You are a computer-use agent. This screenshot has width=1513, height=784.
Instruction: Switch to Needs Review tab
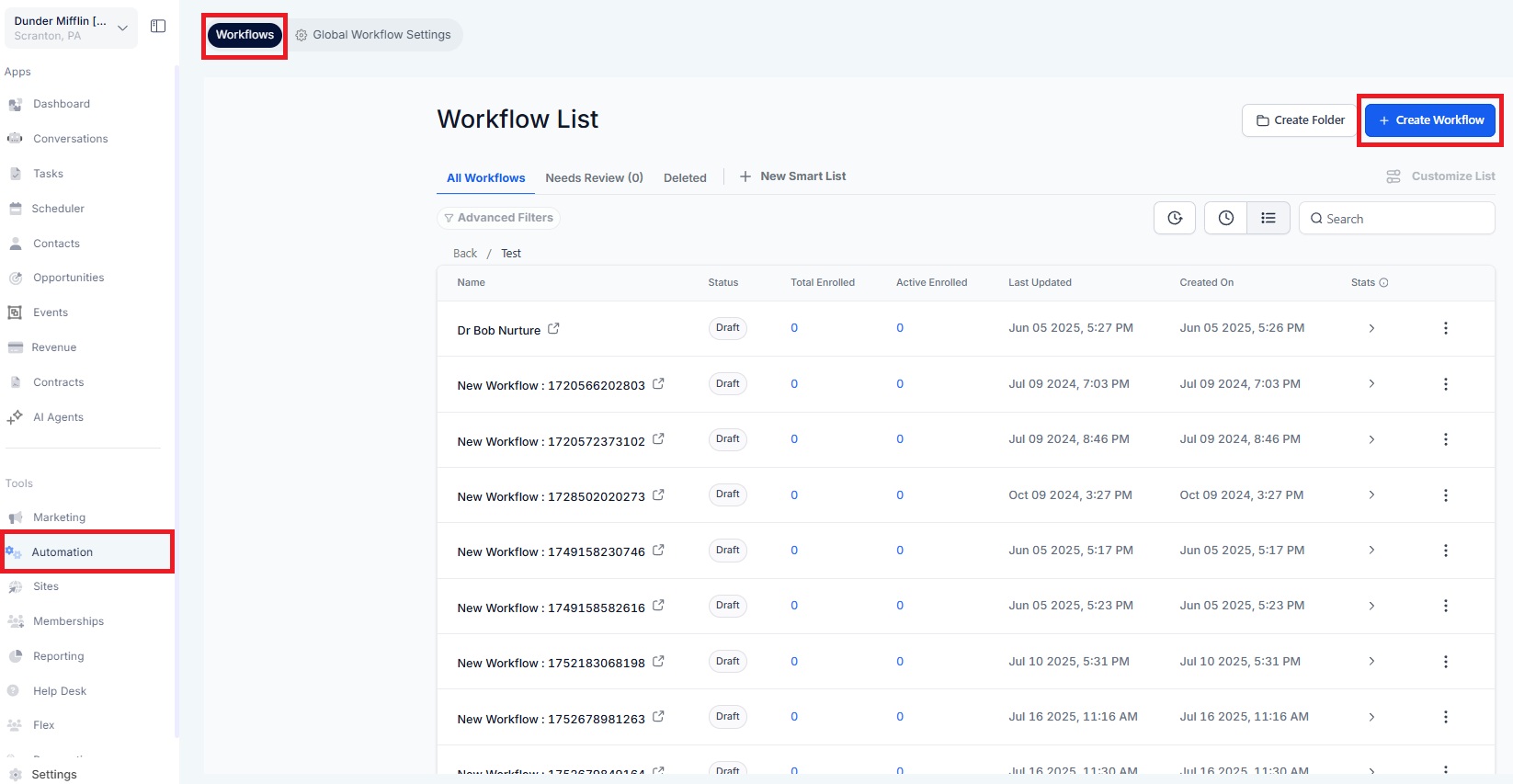click(x=594, y=178)
